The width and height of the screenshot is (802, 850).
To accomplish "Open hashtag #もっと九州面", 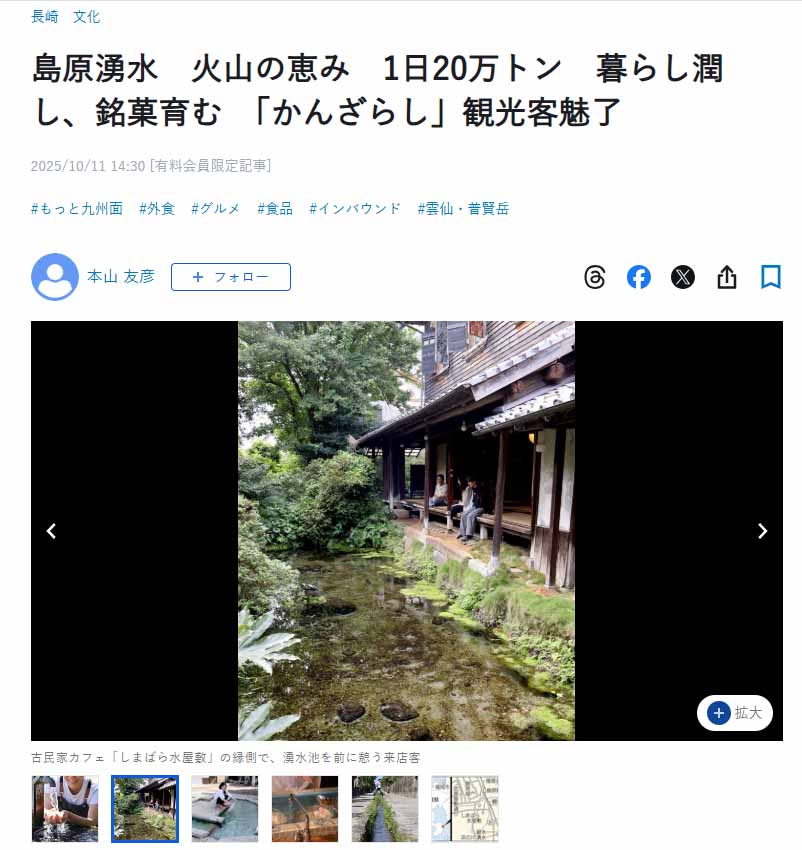I will tap(77, 209).
